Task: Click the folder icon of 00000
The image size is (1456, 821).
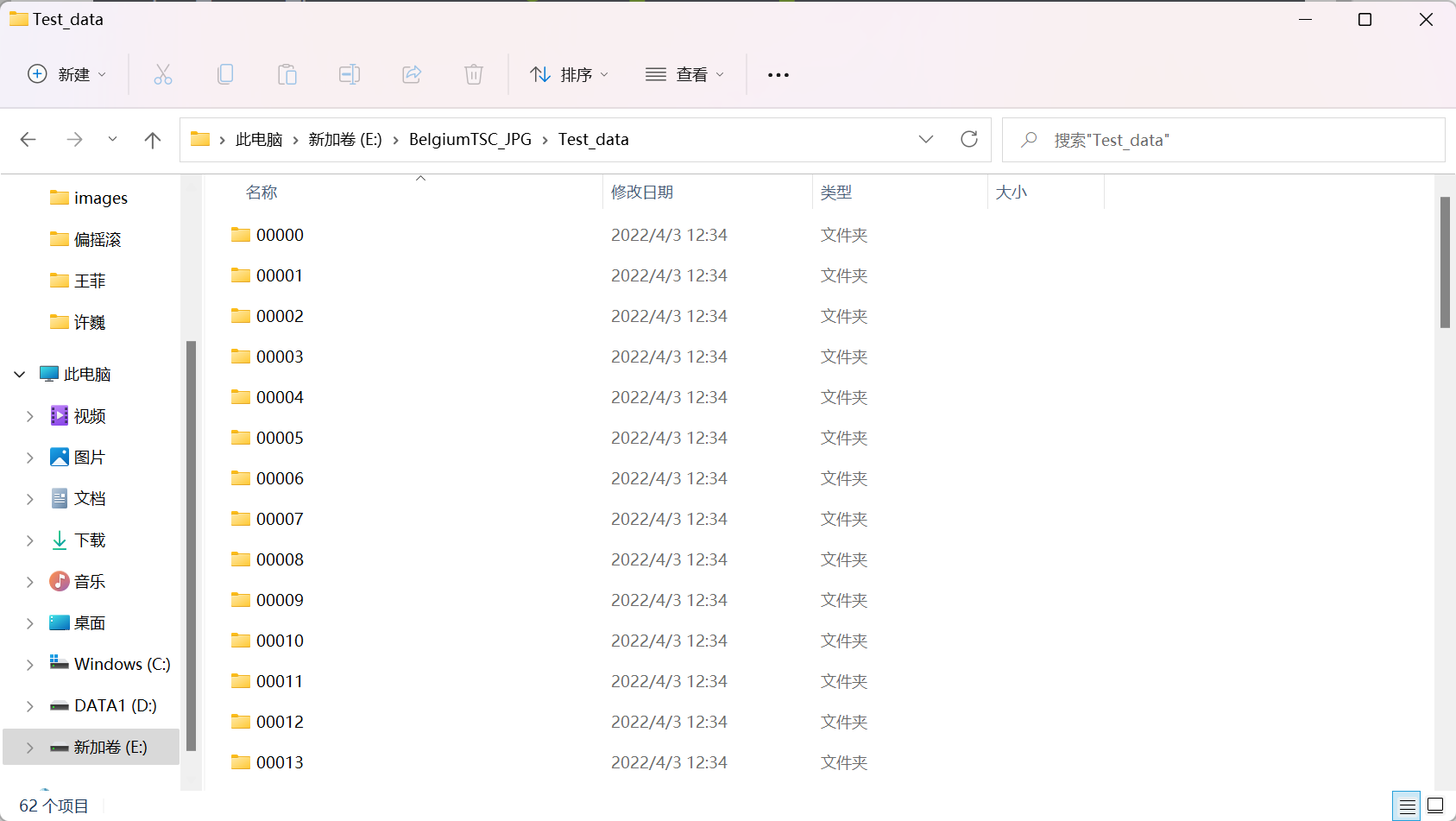Action: point(241,235)
